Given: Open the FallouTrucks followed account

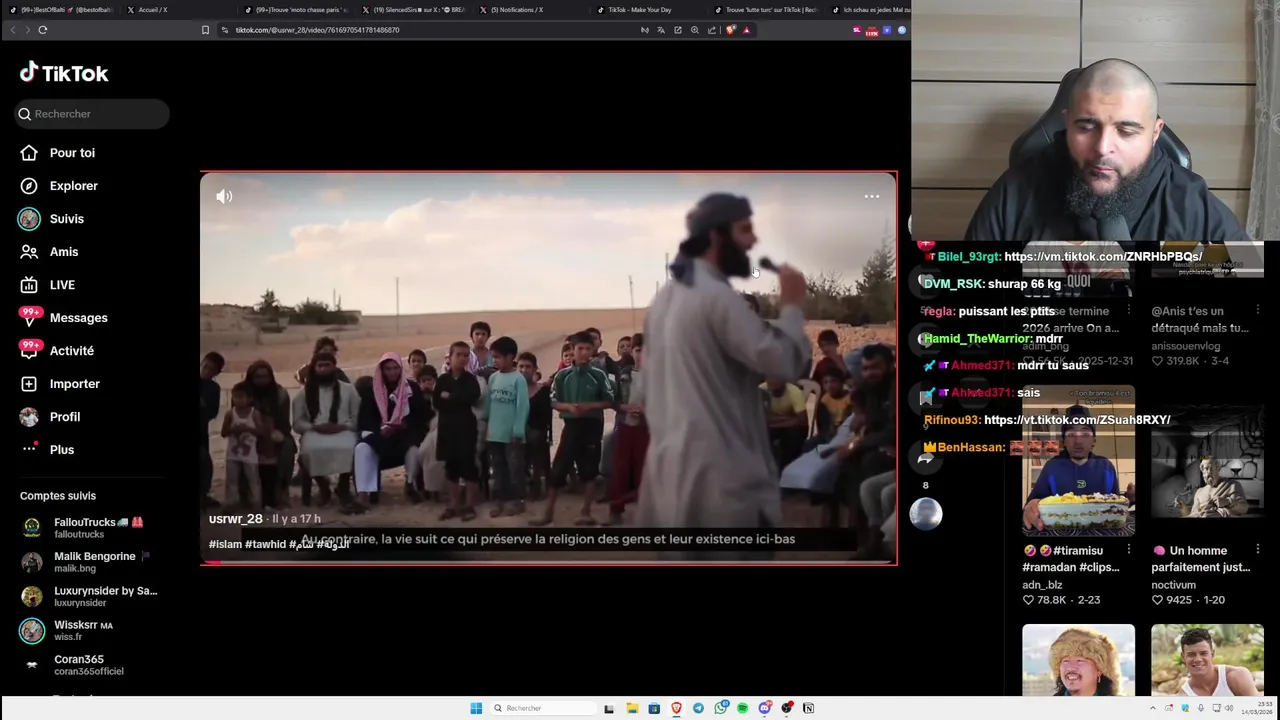Looking at the screenshot, I should pos(85,527).
